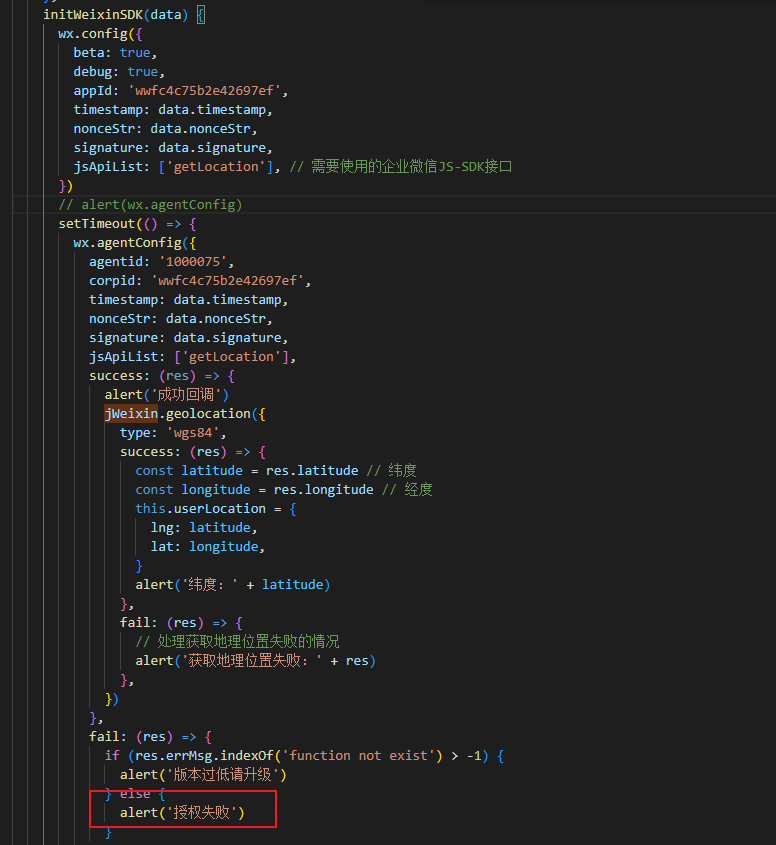Click the corpid 'wwfc4c75b2e42697ef' line

point(200,281)
